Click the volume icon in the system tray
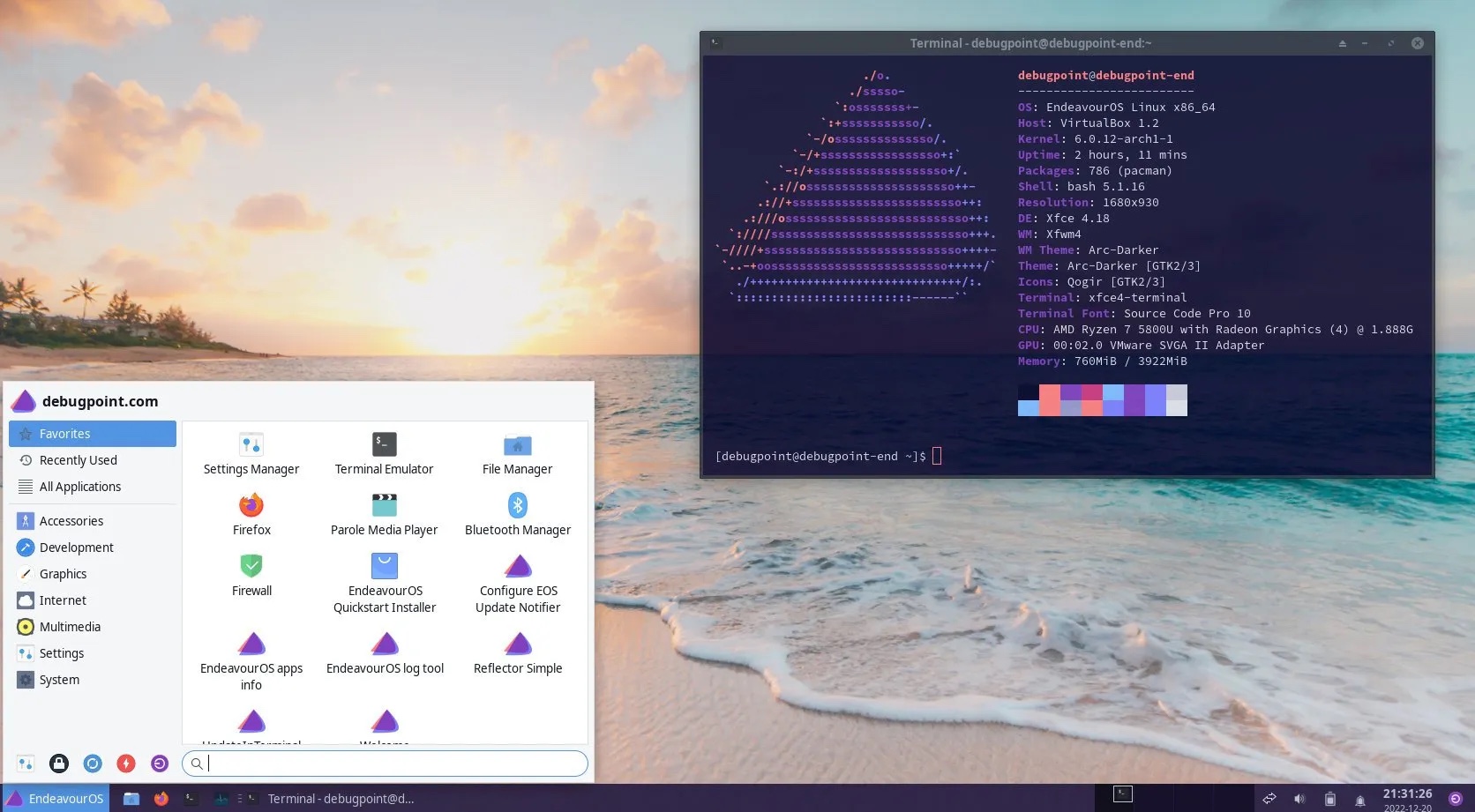The width and height of the screenshot is (1475, 812). (x=1299, y=799)
